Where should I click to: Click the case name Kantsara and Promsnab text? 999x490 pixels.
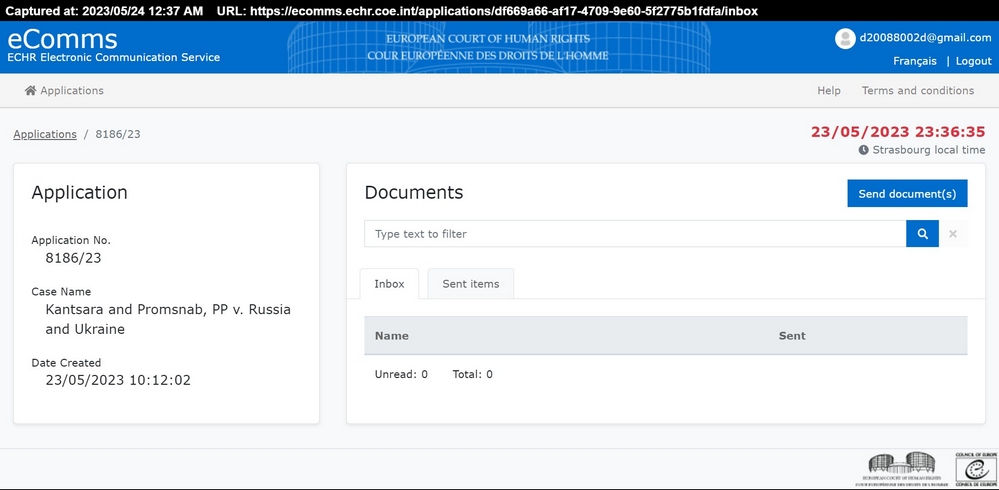click(168, 319)
